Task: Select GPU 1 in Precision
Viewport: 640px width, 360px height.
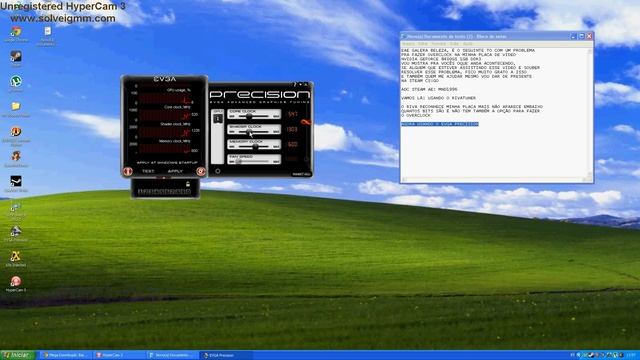Action: [218, 118]
